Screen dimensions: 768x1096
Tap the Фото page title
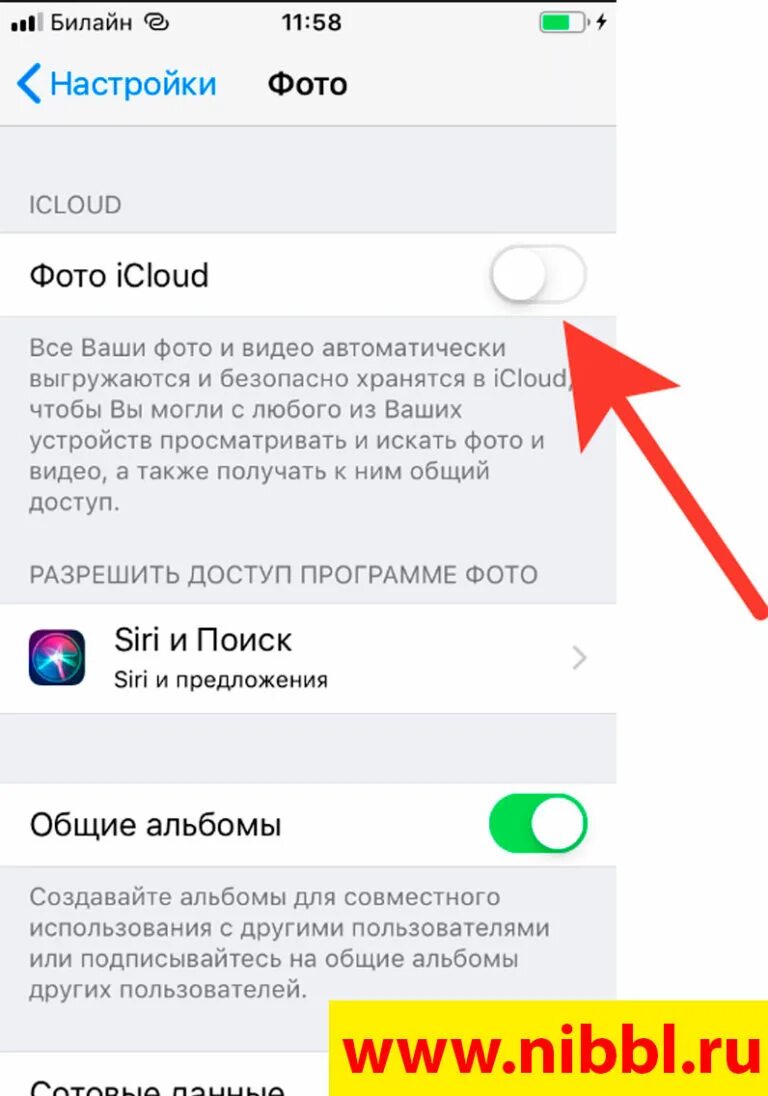(307, 84)
